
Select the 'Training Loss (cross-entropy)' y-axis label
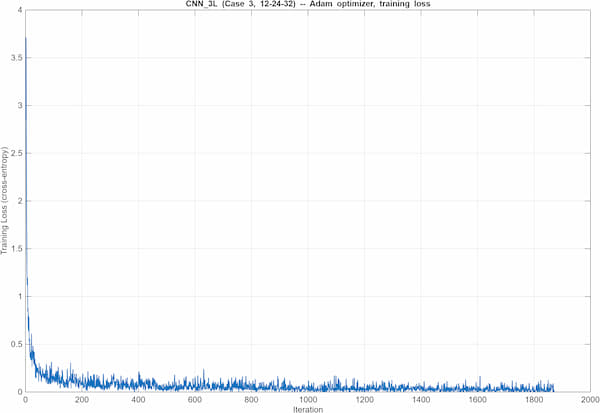point(4,200)
